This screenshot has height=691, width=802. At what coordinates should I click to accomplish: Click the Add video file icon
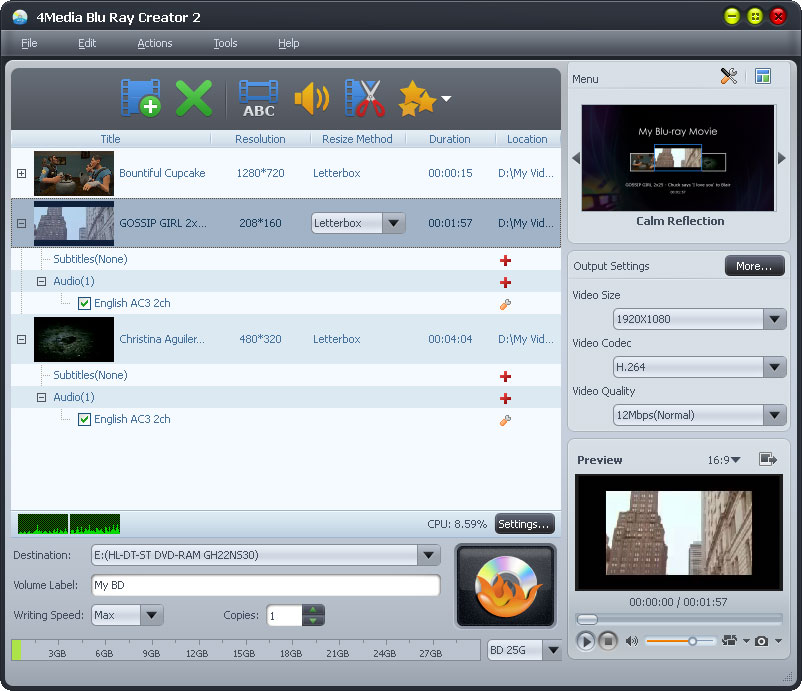(140, 98)
